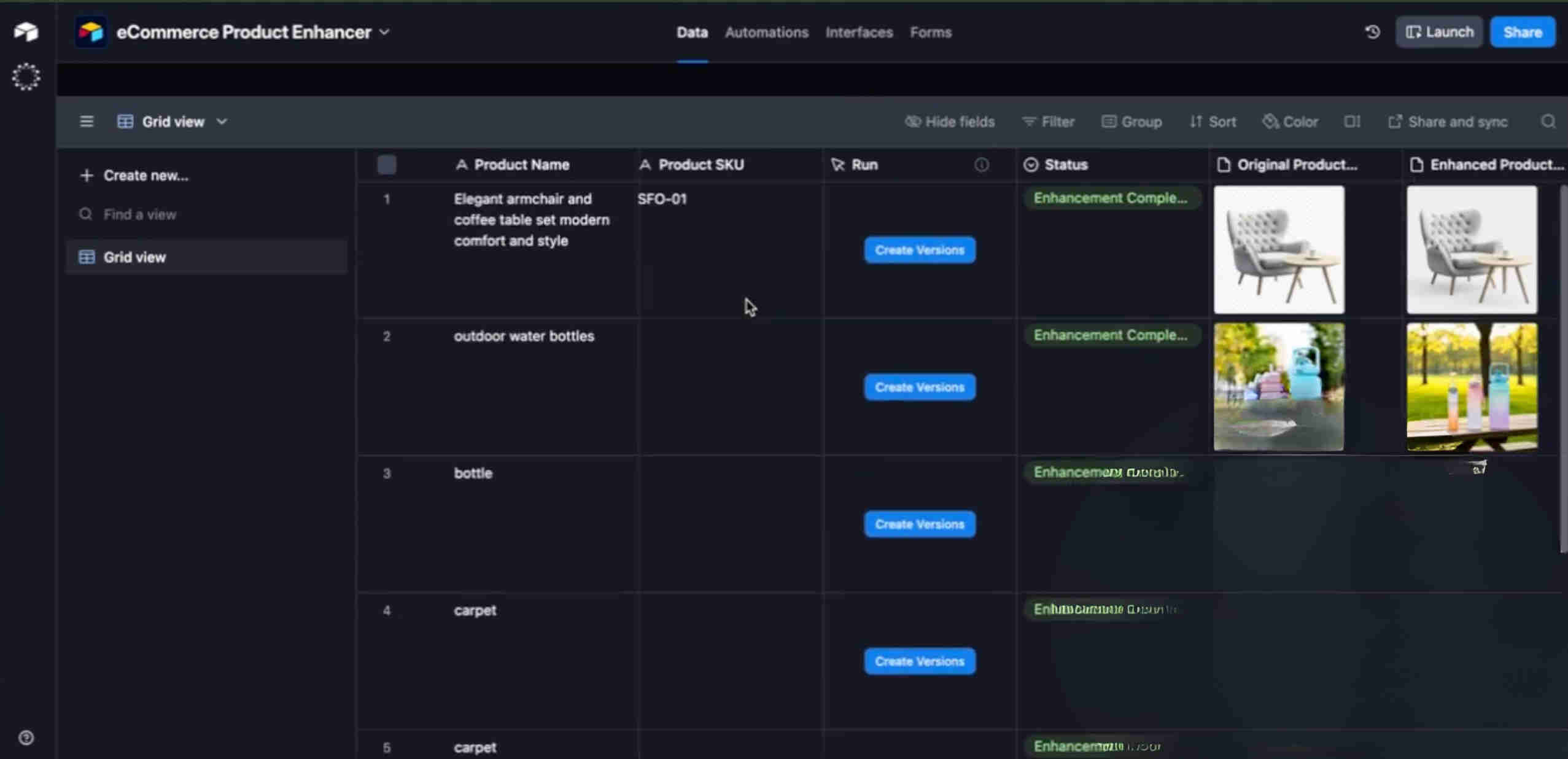
Task: Click the Run field info icon
Action: [981, 165]
